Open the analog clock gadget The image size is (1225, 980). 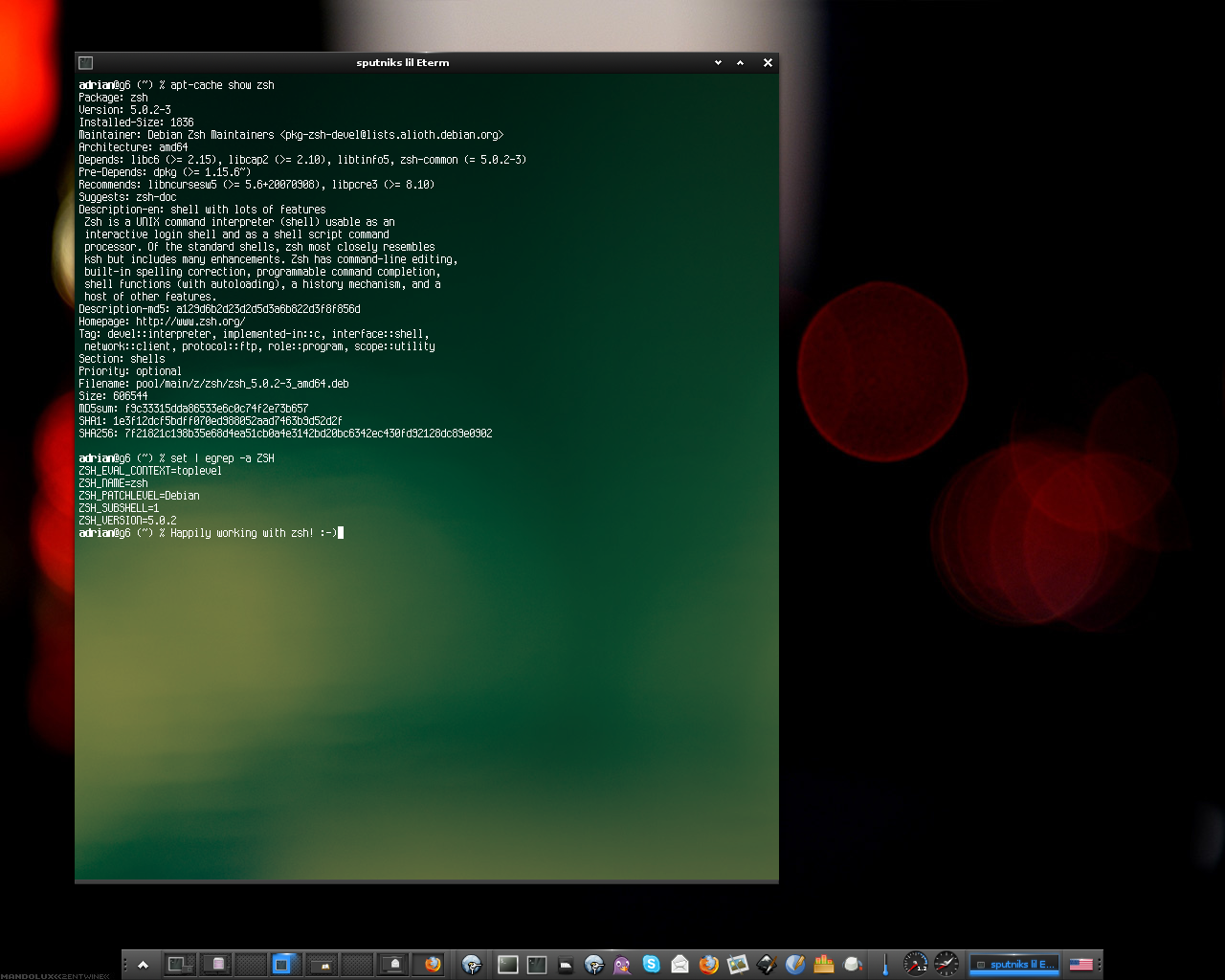tap(947, 964)
